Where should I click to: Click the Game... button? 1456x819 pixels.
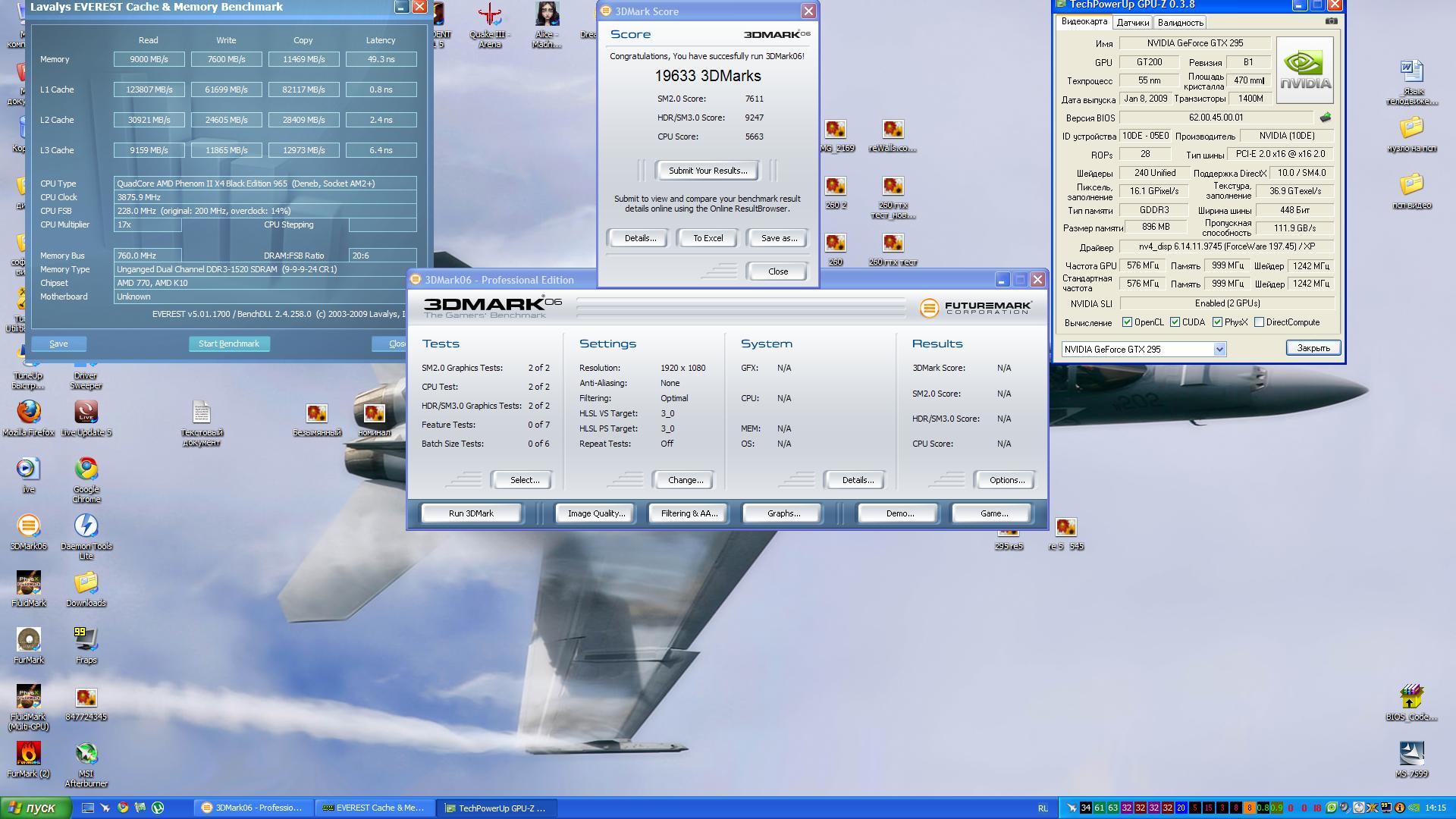click(x=993, y=513)
